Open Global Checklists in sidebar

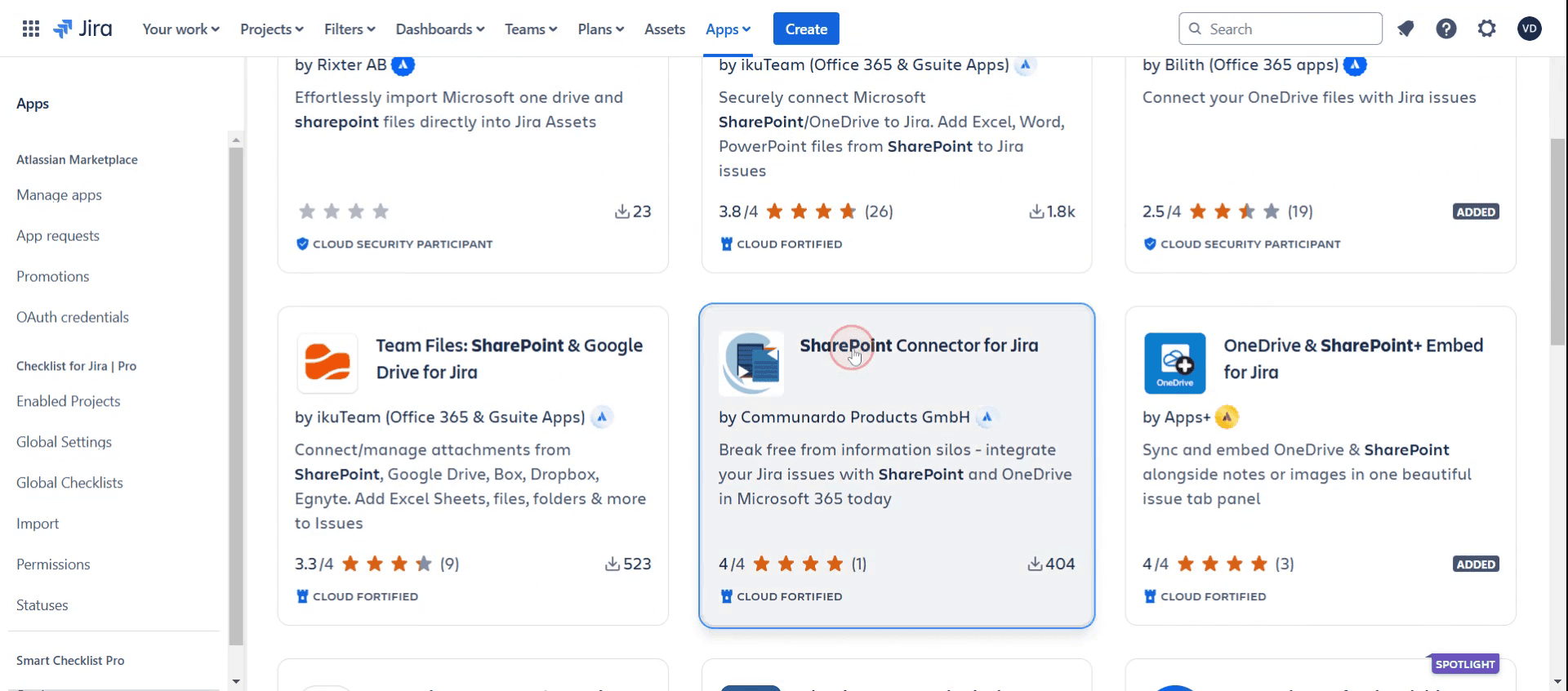tap(69, 483)
